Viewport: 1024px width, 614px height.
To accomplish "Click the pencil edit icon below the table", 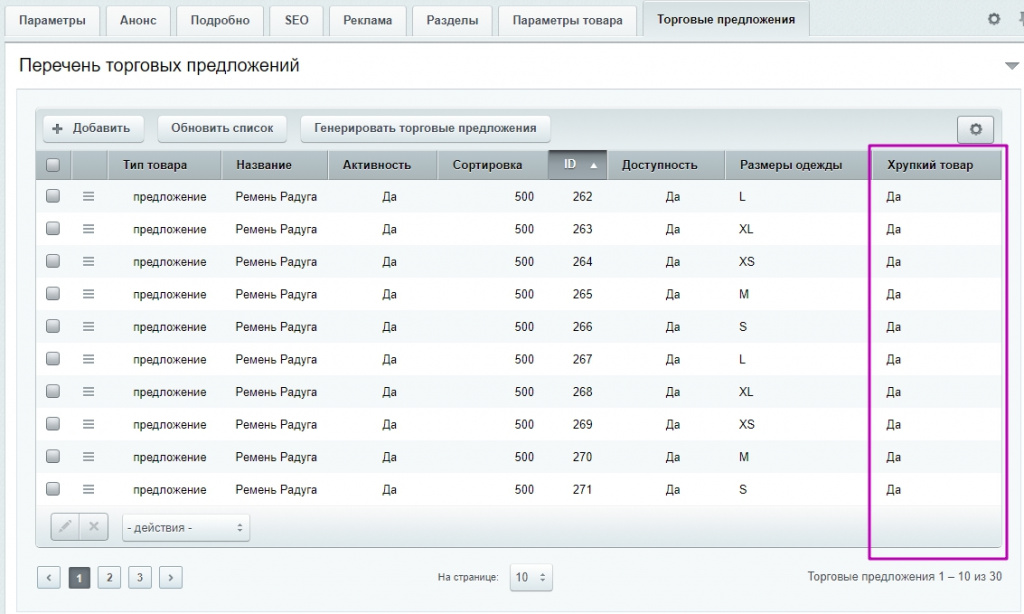I will [65, 526].
